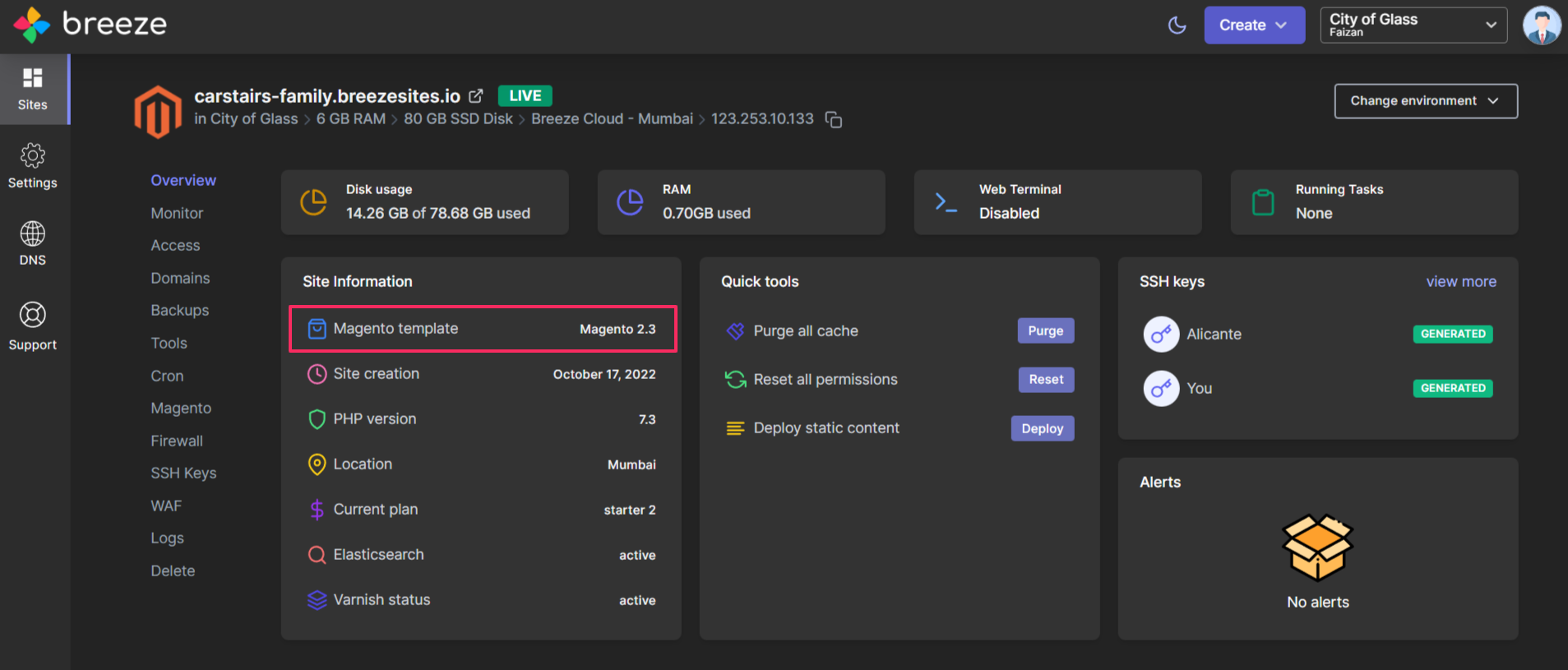Screen dimensions: 1568x670
Task: Click the Location pin icon
Action: pyautogui.click(x=317, y=464)
